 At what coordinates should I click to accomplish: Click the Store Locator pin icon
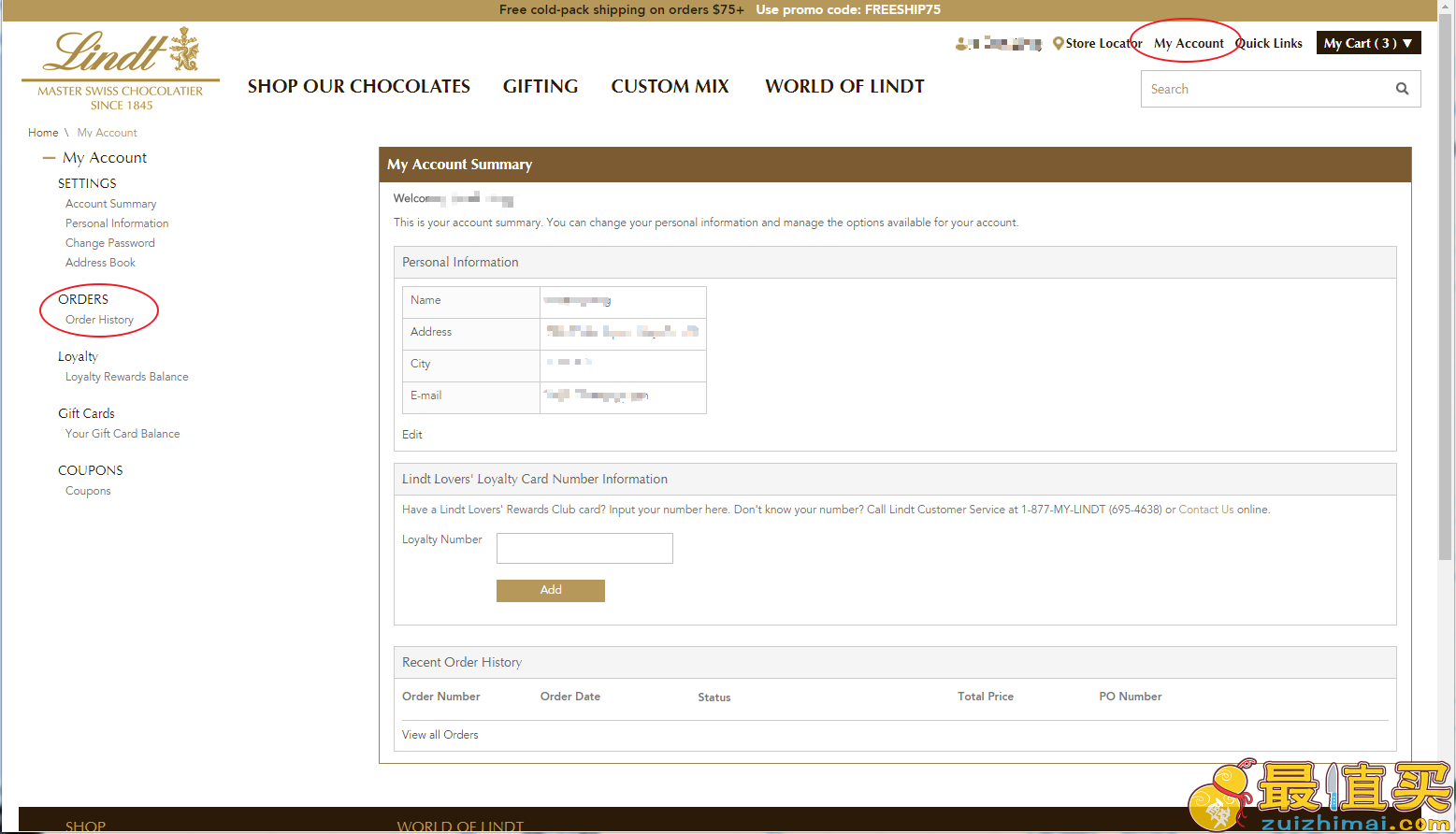1058,43
